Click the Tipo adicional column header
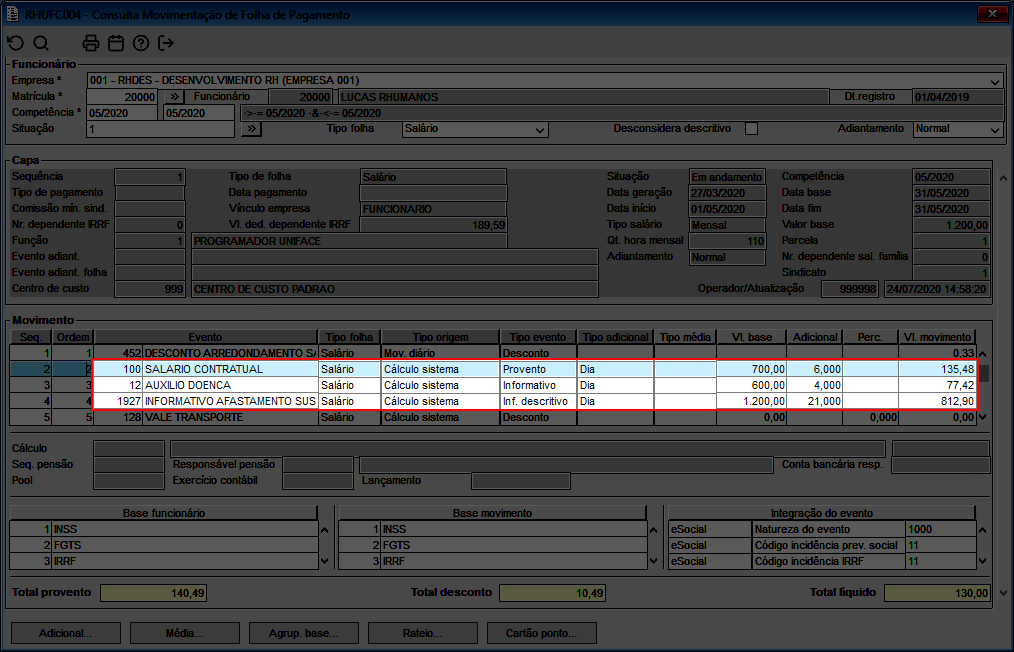 click(615, 337)
